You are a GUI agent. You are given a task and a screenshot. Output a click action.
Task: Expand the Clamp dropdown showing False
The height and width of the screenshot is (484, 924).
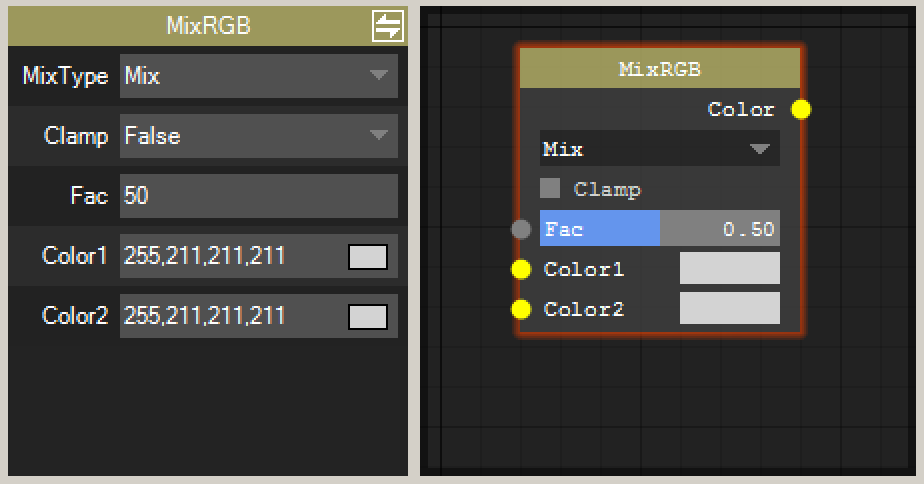[x=258, y=136]
